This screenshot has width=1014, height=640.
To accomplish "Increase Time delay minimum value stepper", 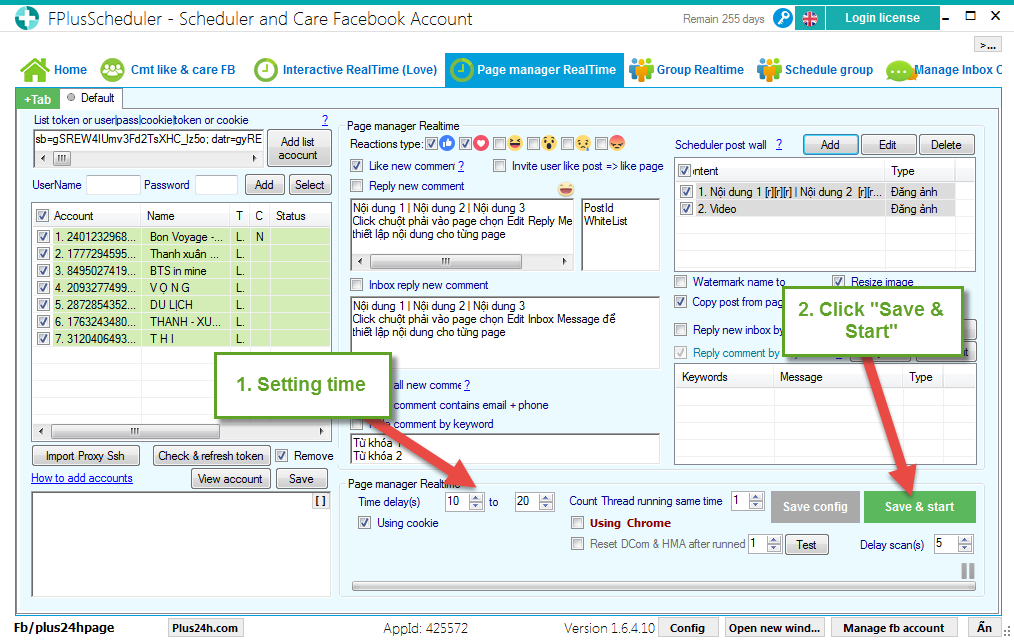I will click(476, 498).
